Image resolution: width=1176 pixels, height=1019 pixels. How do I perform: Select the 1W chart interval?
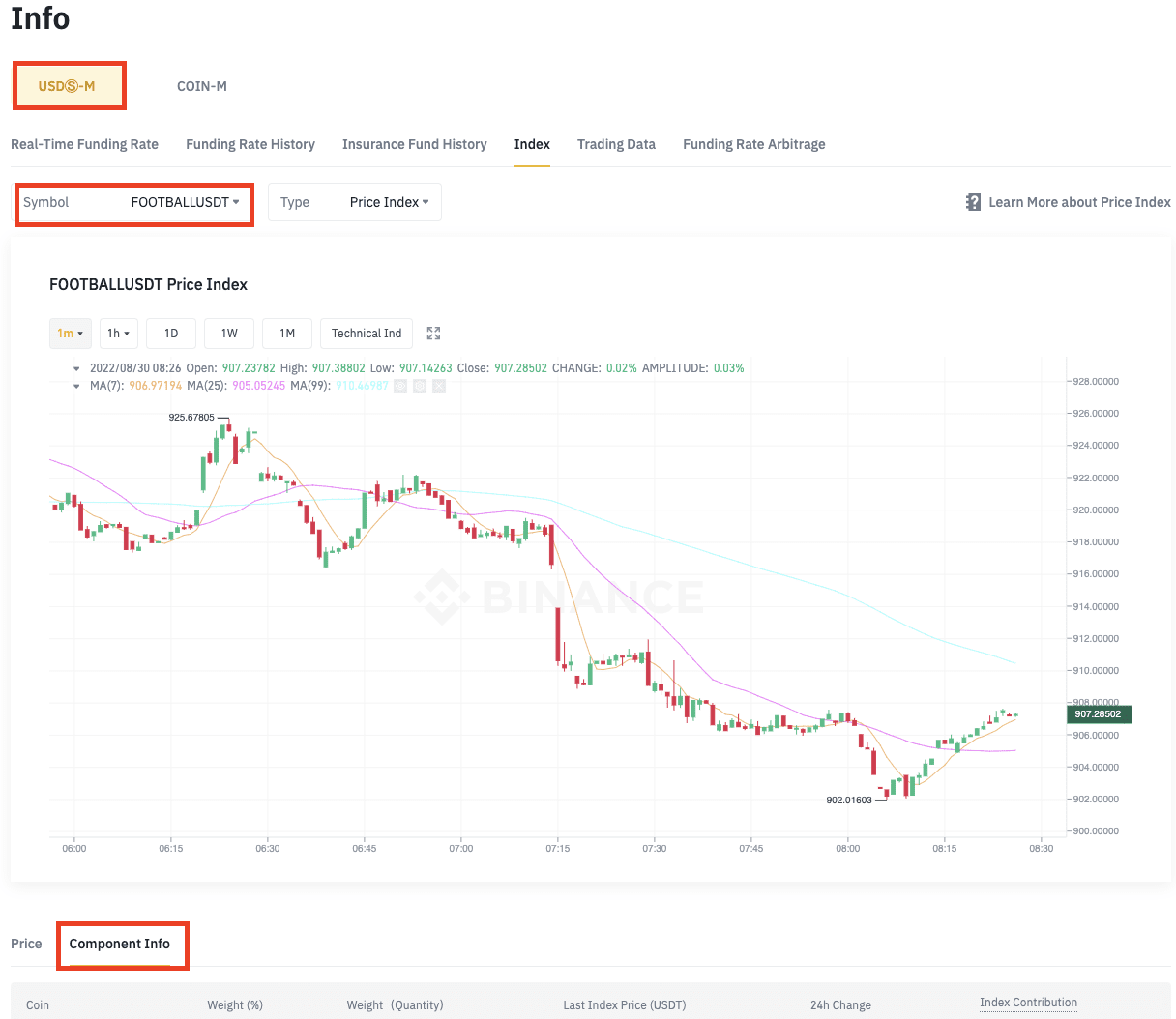229,334
